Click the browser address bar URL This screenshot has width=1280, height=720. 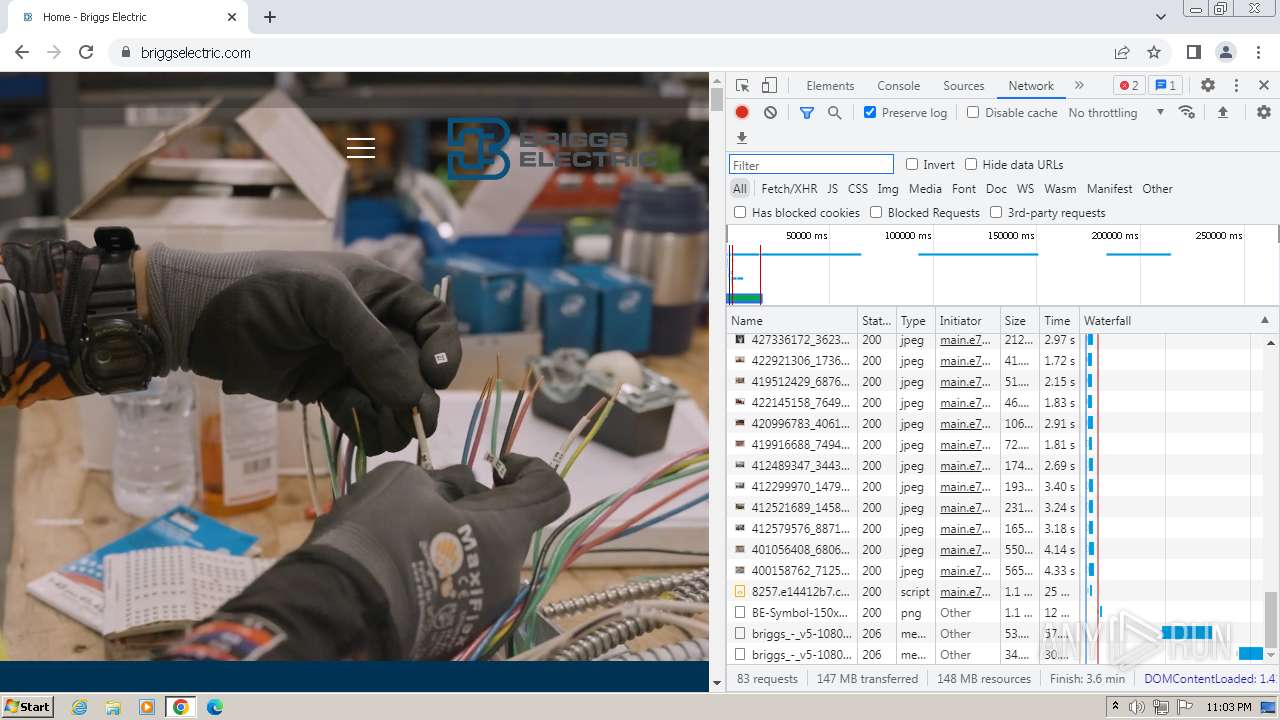[196, 53]
